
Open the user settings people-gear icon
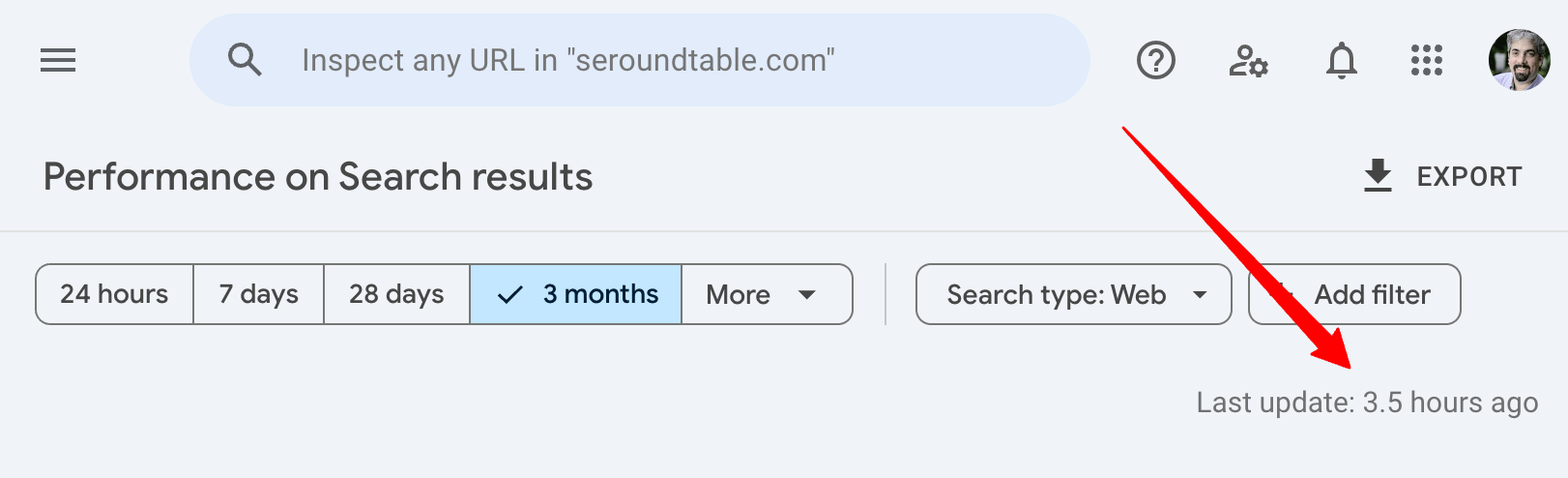point(1248,61)
